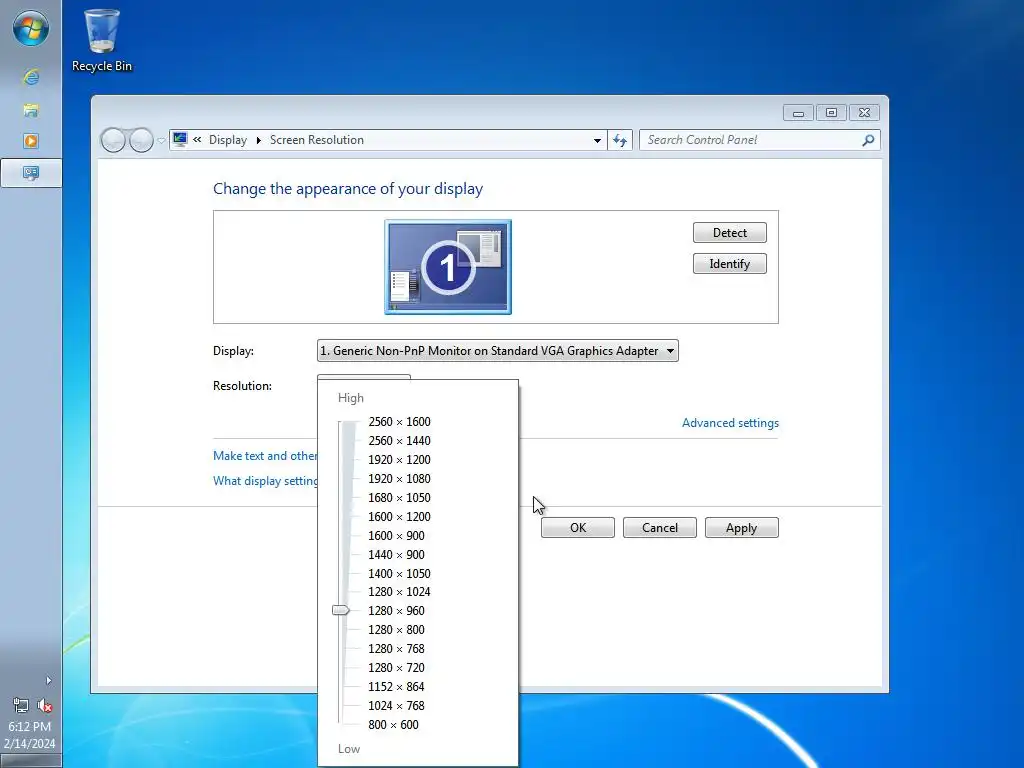Choose 1280 × 1024 resolution

point(399,592)
